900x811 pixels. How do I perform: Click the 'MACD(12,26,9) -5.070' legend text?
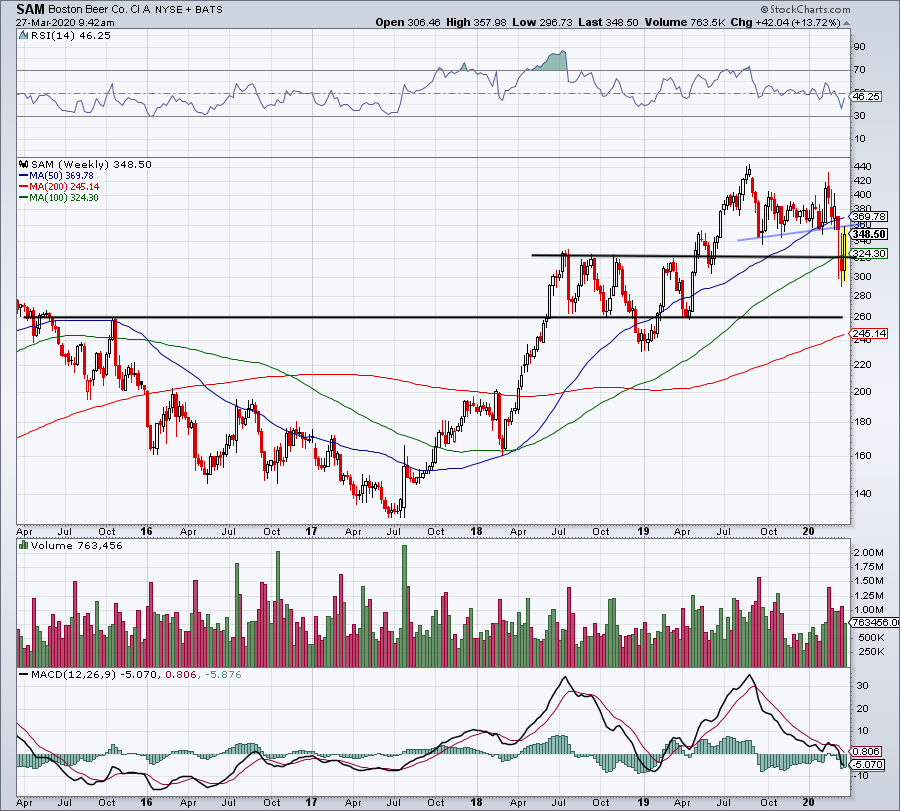[x=94, y=674]
